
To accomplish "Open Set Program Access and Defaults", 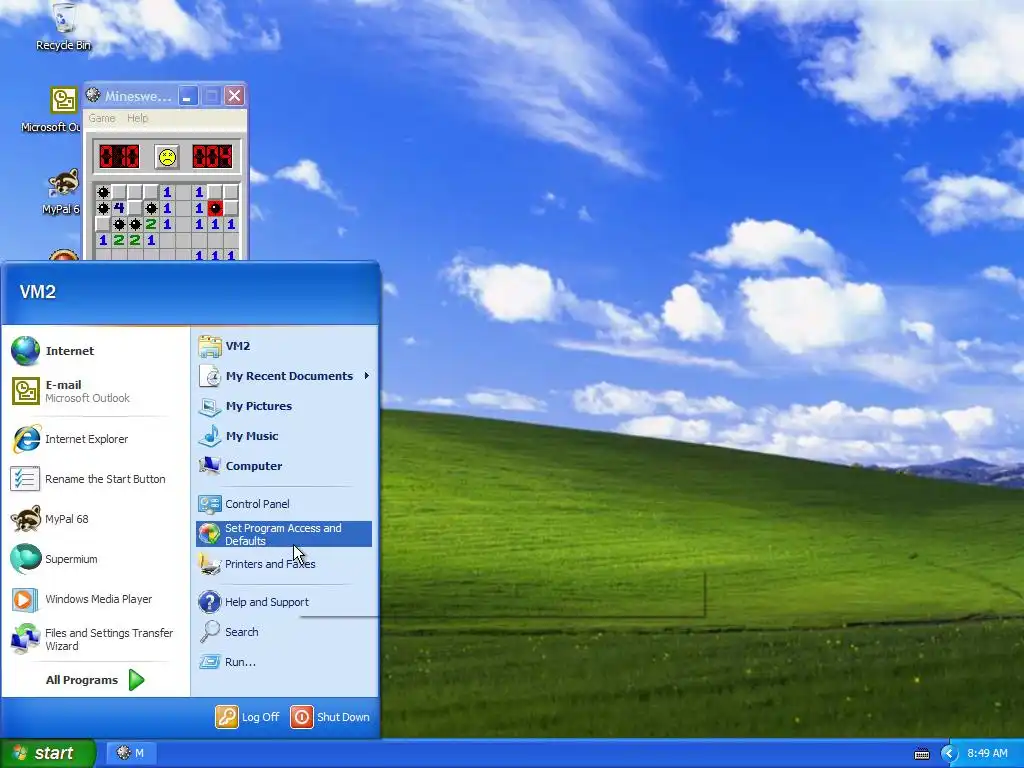I will tap(284, 534).
